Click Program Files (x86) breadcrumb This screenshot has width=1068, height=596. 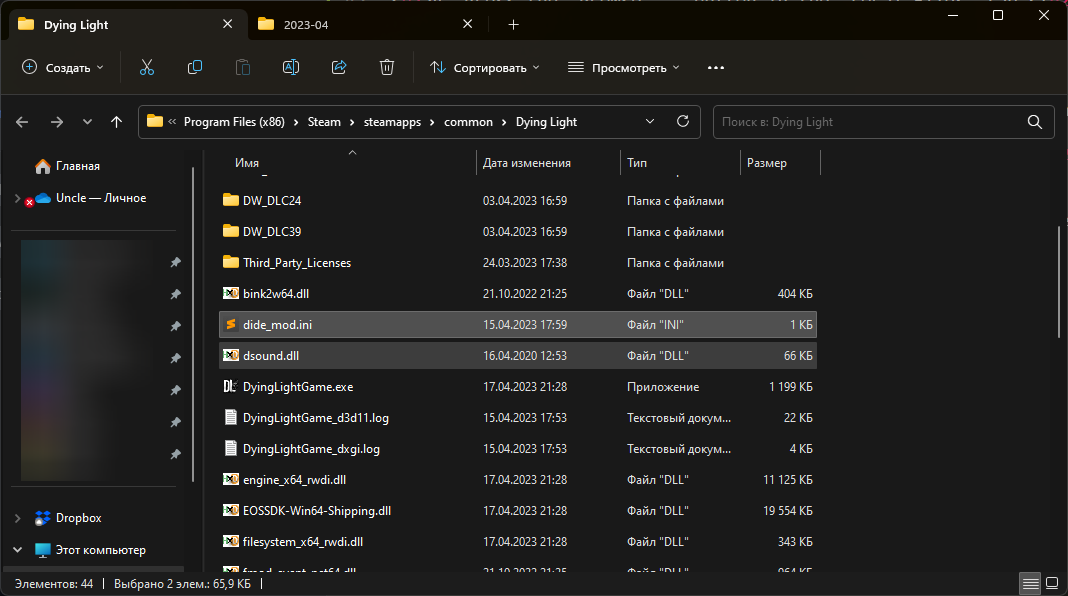234,122
